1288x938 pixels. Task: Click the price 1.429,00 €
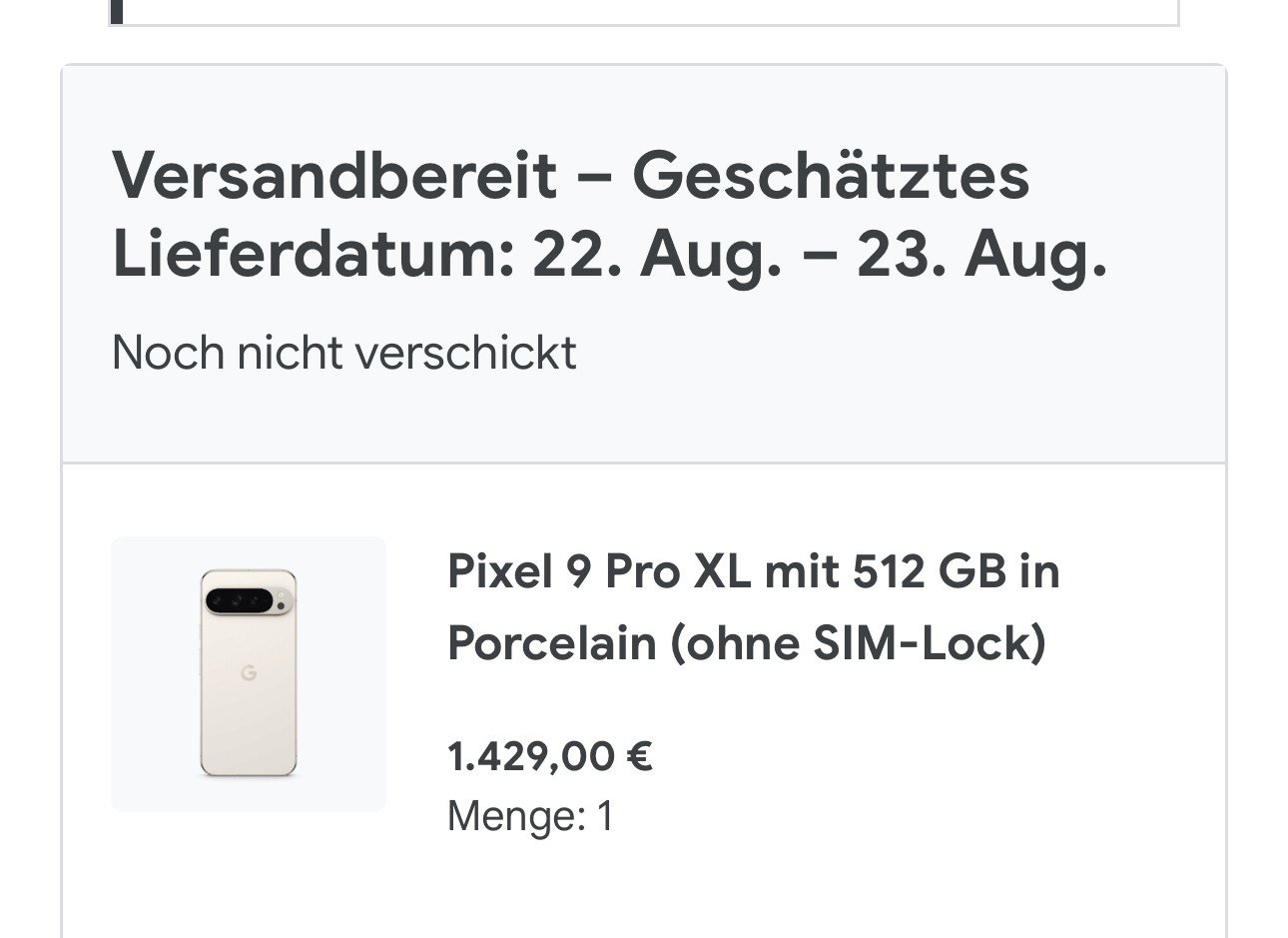[x=549, y=756]
